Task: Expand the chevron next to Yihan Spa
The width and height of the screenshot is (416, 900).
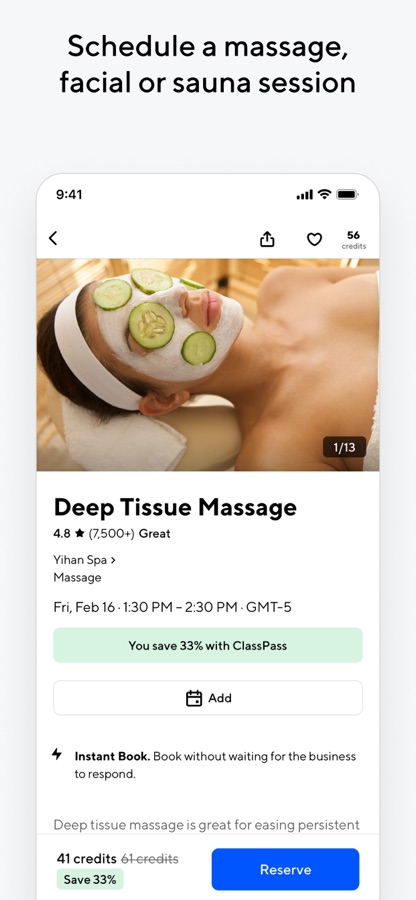Action: coord(112,560)
